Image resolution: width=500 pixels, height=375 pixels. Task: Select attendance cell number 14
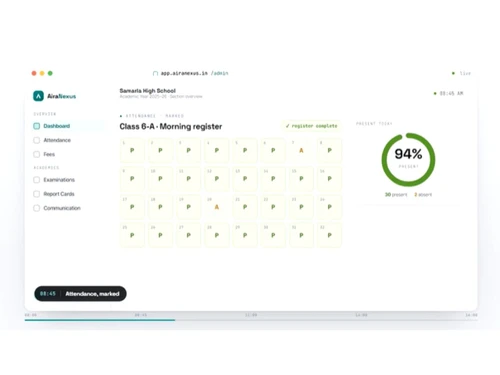pos(273,179)
